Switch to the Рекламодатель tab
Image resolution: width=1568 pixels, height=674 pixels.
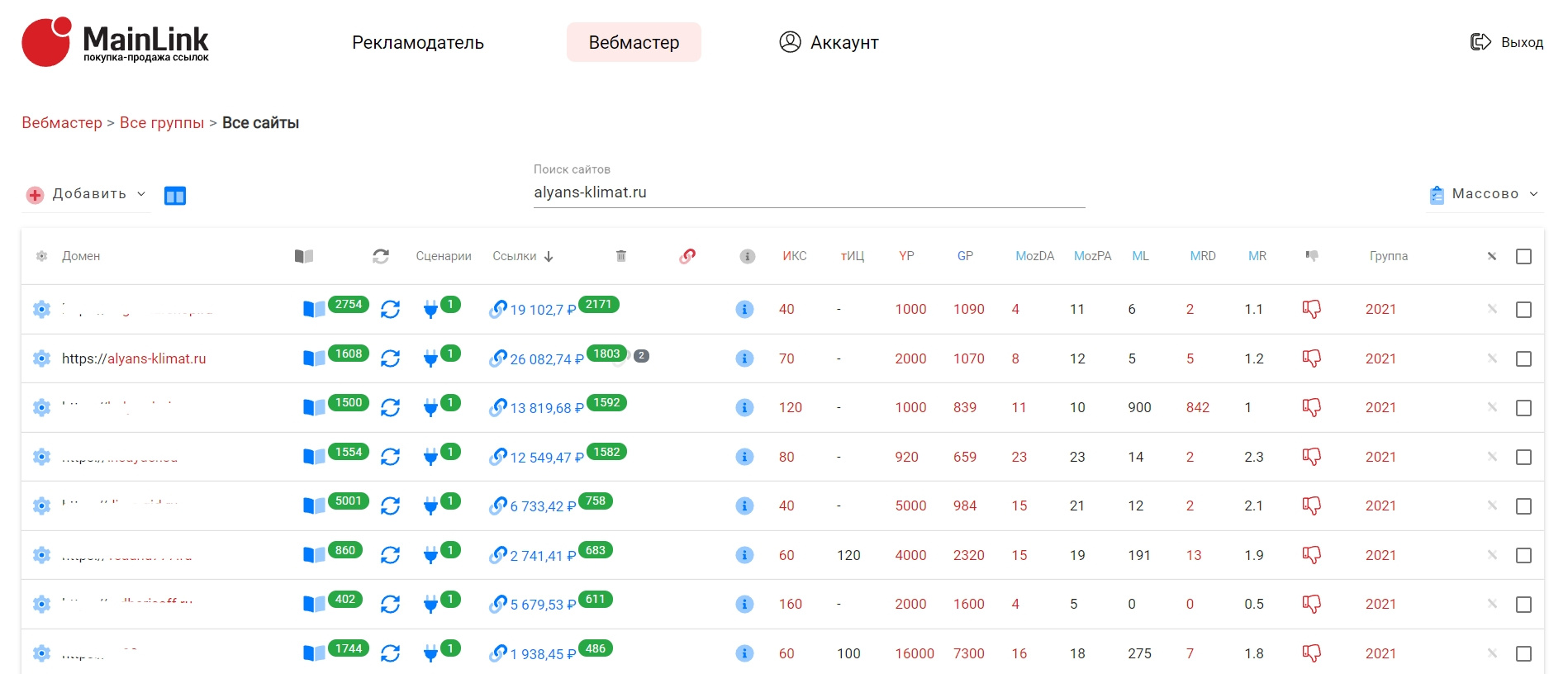click(418, 43)
